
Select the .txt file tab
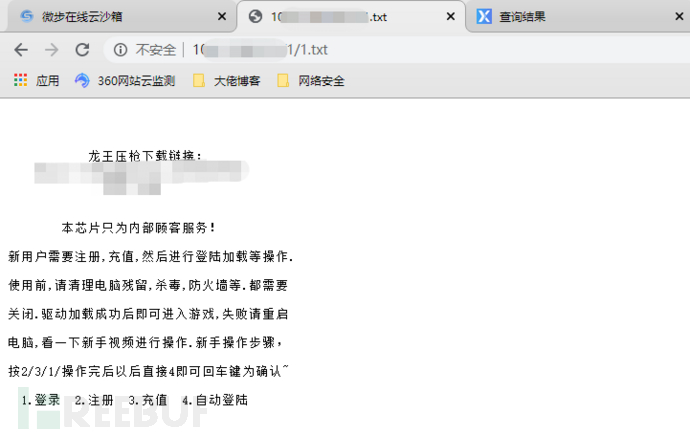(x=351, y=17)
